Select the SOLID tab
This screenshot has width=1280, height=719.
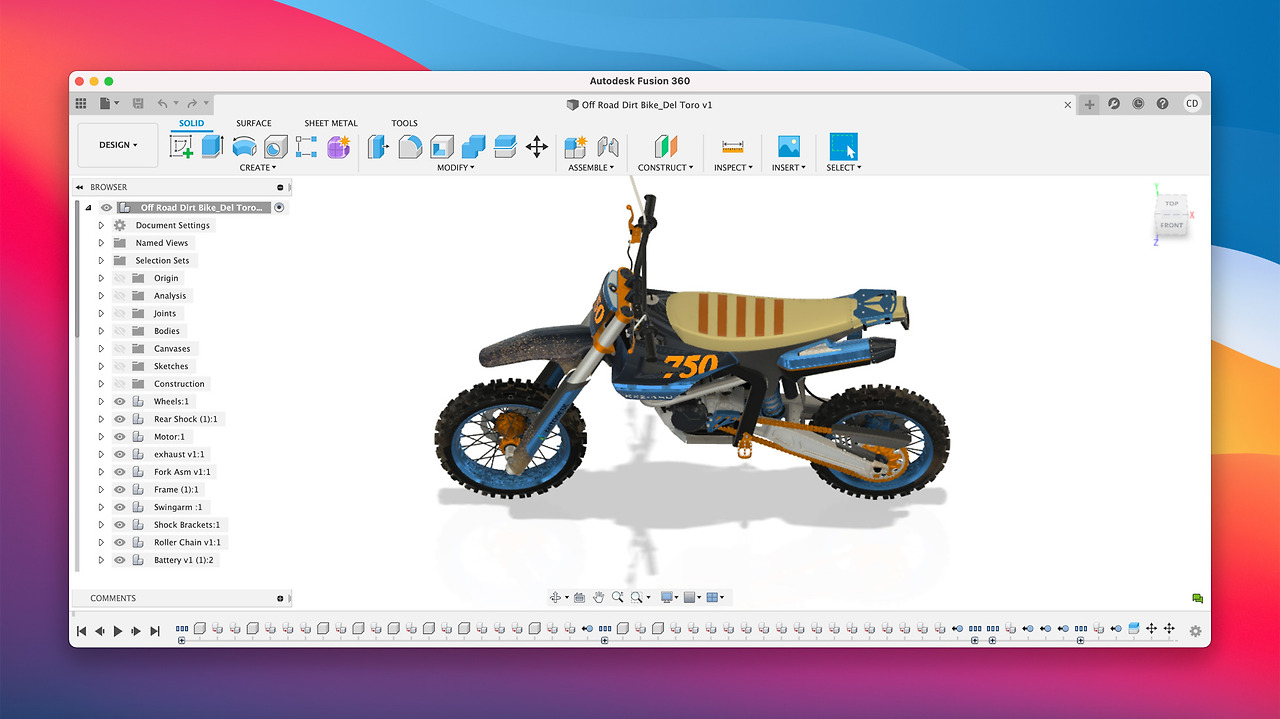(x=191, y=123)
